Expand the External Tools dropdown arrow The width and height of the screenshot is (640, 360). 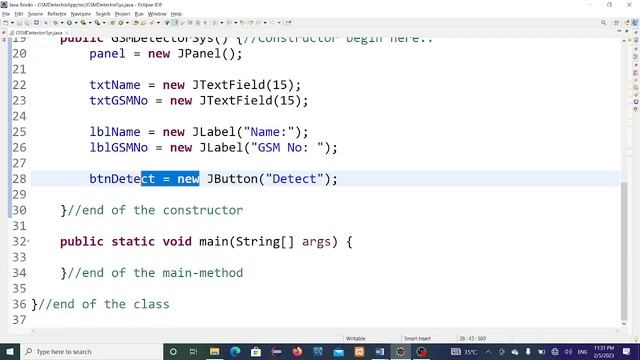(x=104, y=23)
